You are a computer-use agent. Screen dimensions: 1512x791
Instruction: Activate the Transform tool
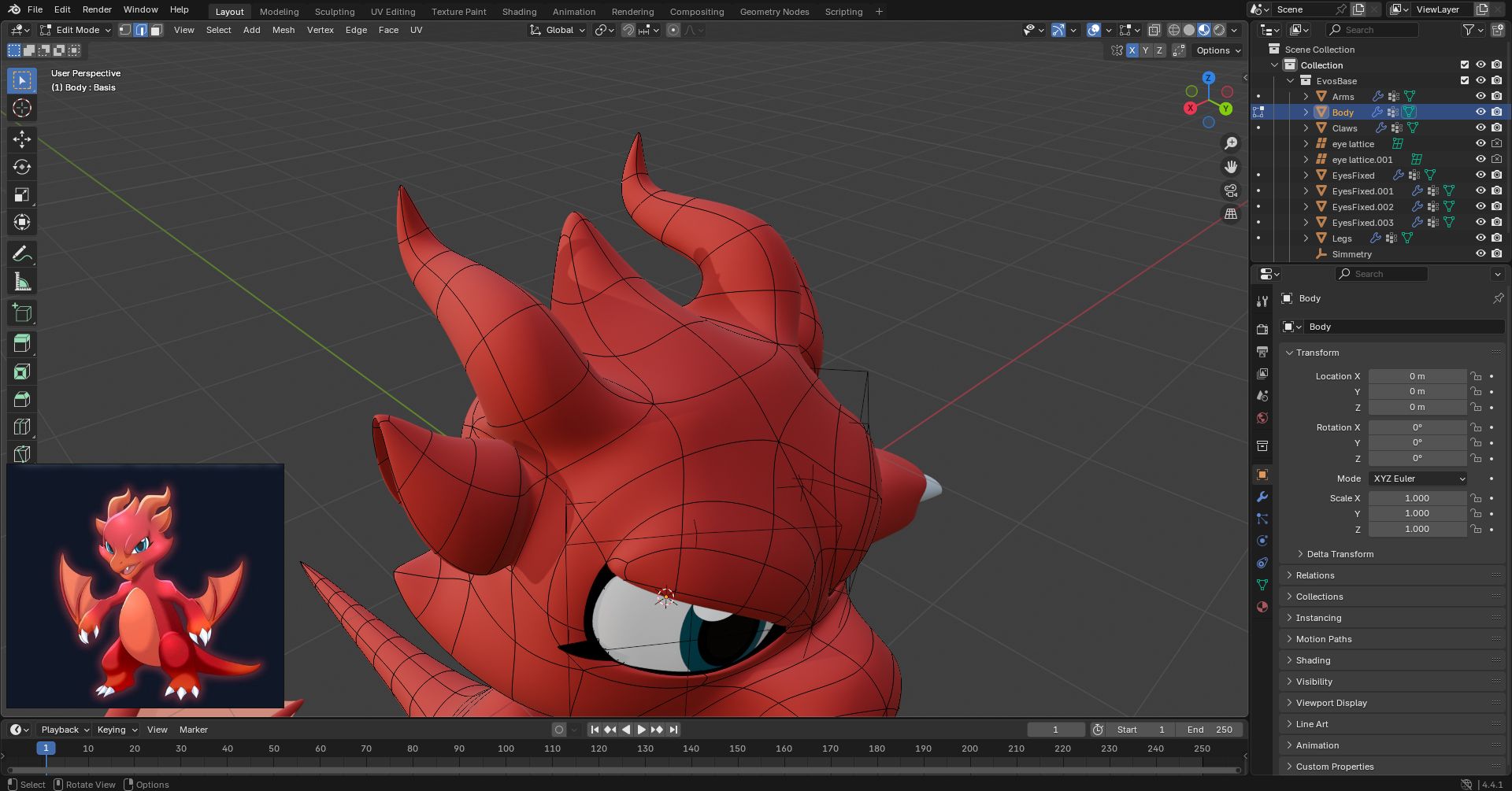pos(22,222)
